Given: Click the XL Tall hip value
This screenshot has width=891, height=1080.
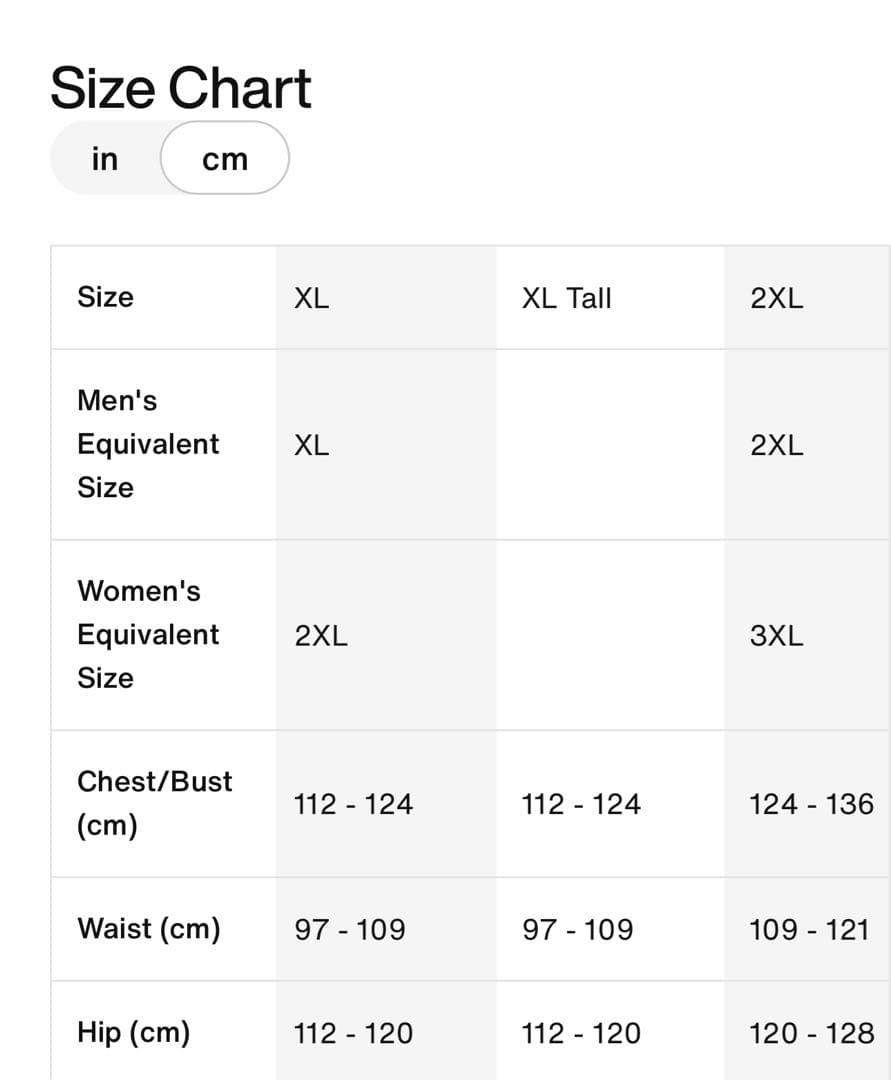Looking at the screenshot, I should [580, 1033].
